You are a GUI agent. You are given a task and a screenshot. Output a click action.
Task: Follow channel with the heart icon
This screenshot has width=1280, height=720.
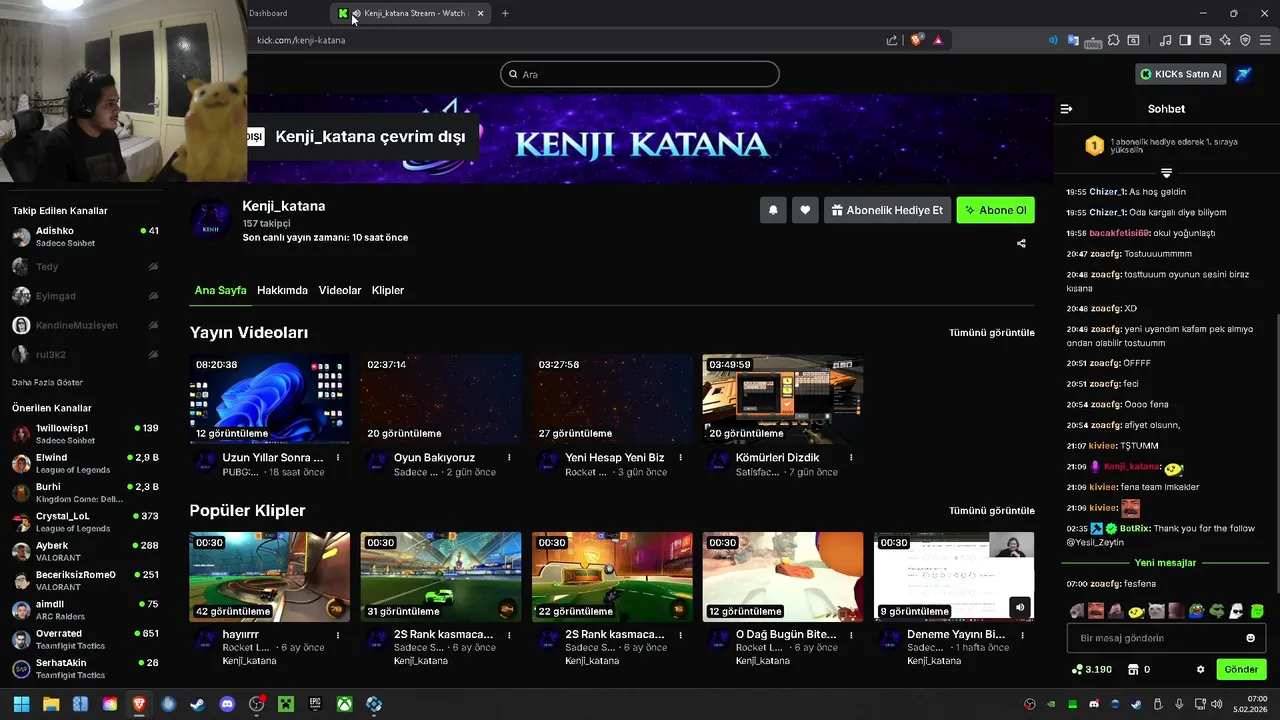805,210
